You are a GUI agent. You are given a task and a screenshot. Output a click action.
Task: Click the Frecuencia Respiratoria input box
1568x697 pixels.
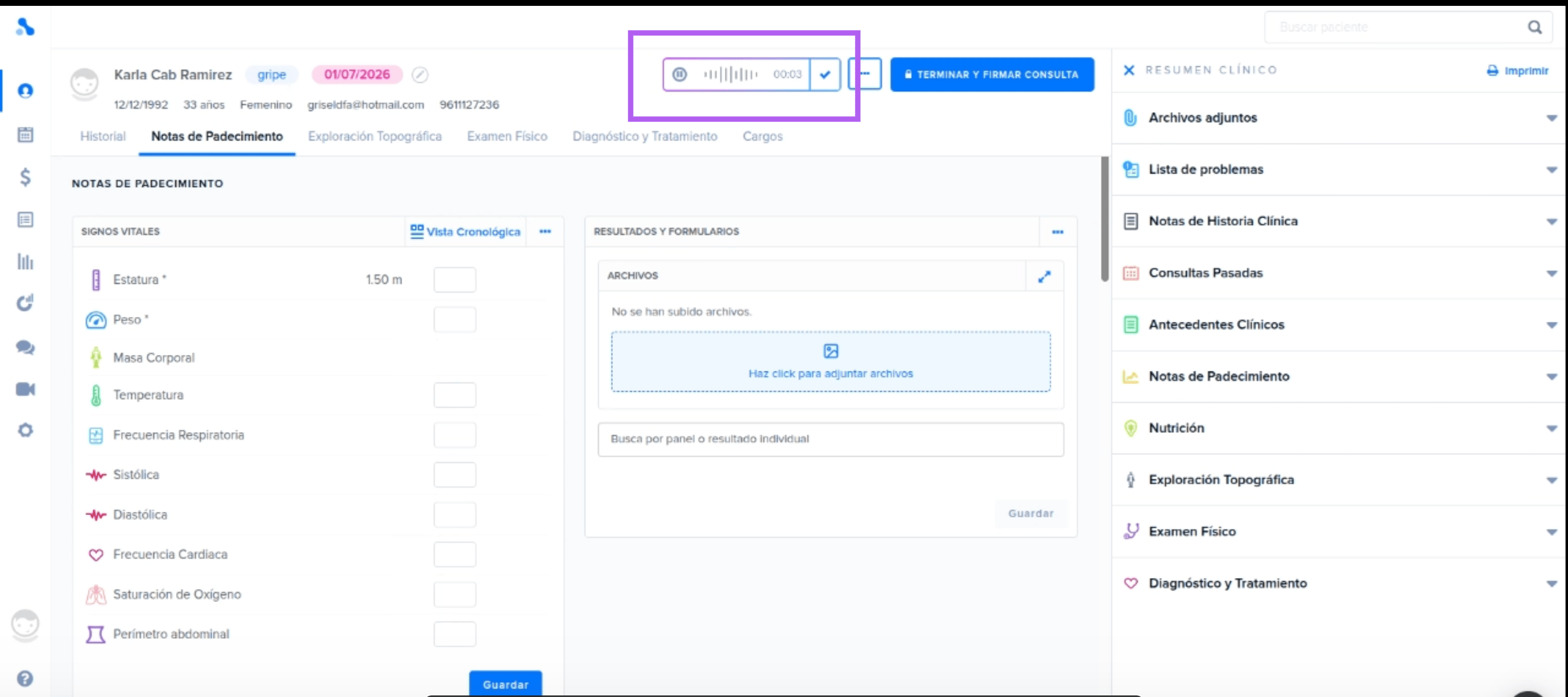[455, 435]
